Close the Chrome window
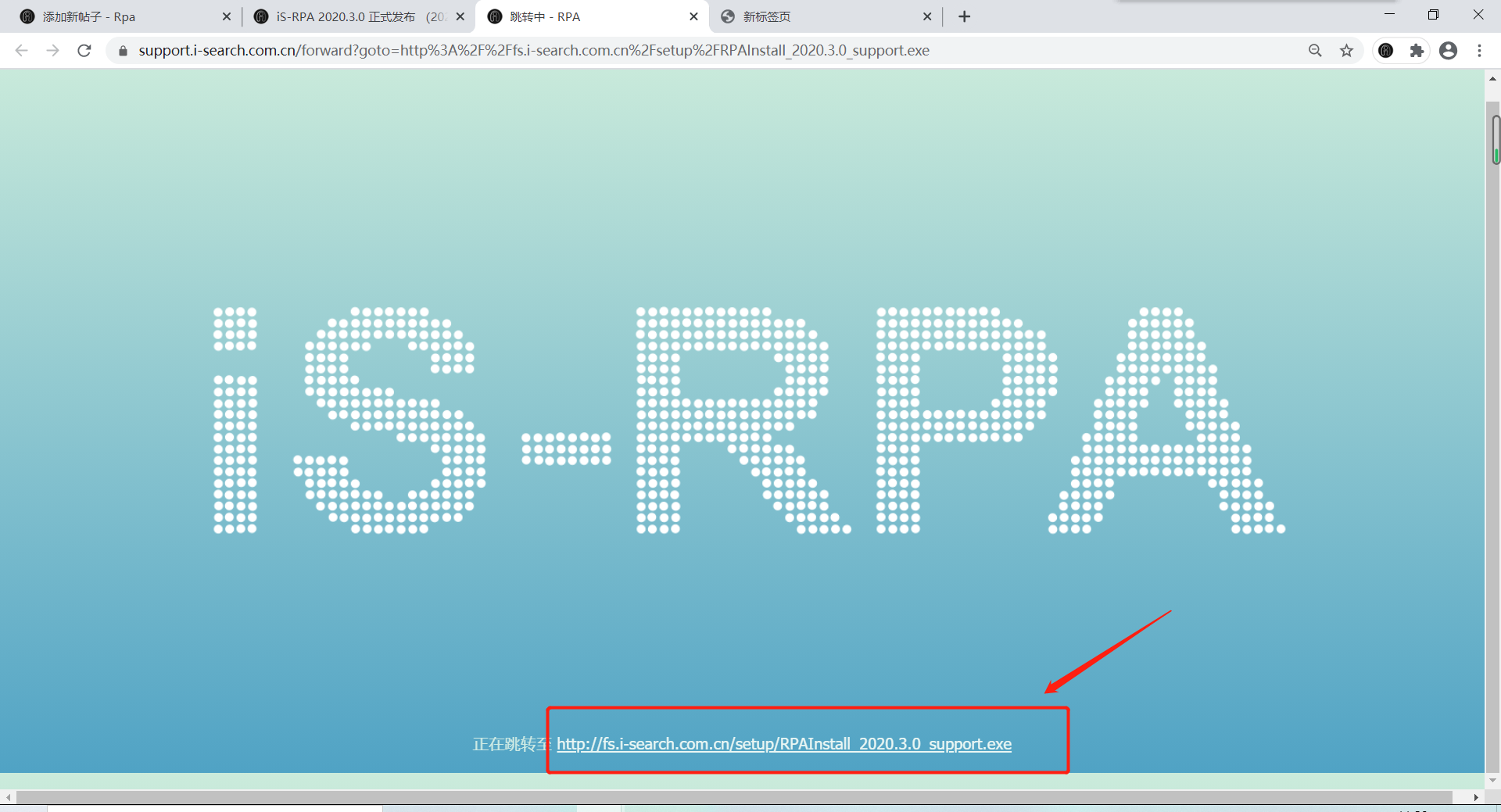 (1478, 15)
